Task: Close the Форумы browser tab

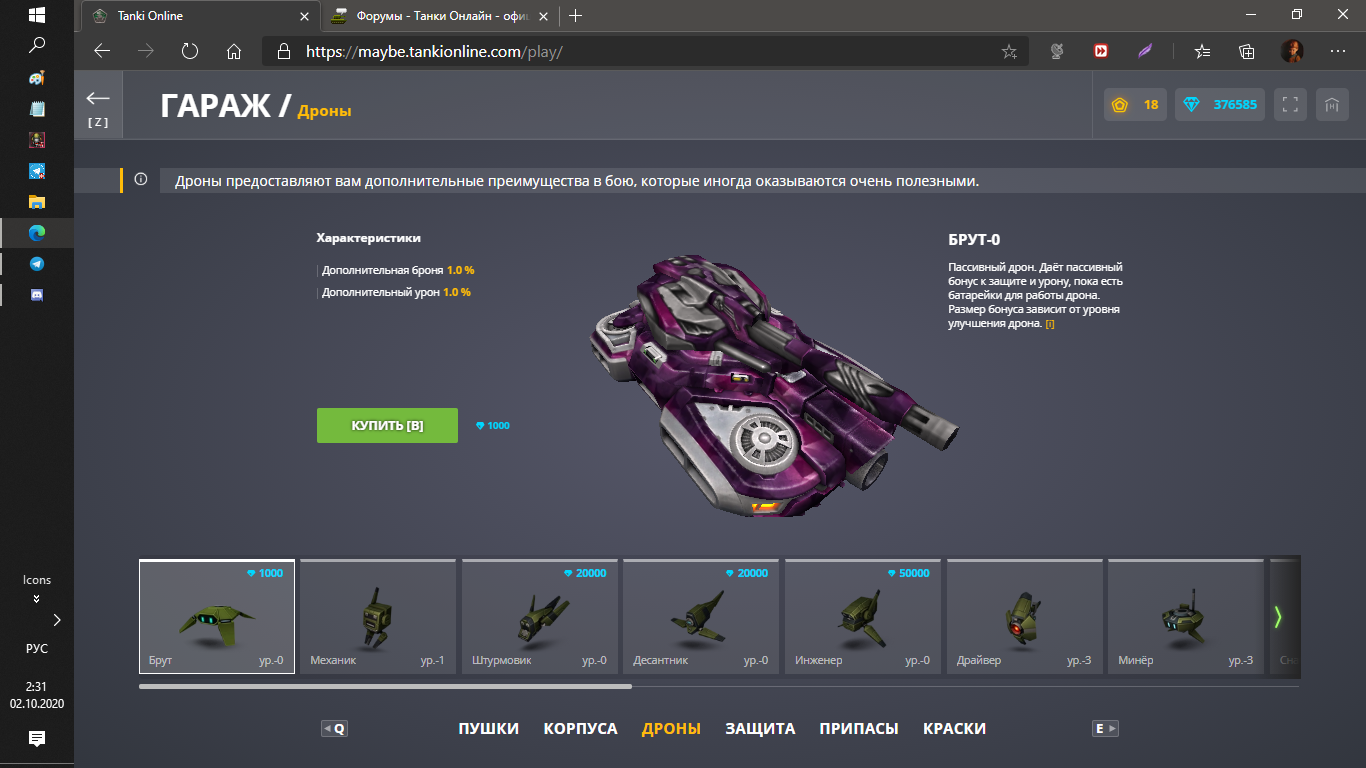Action: point(544,16)
